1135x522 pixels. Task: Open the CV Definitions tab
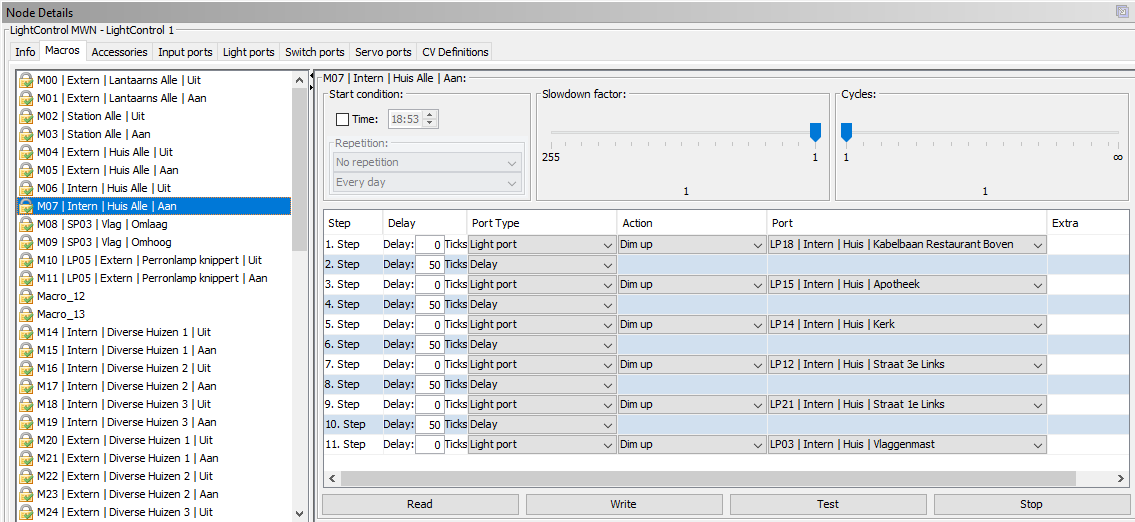455,52
